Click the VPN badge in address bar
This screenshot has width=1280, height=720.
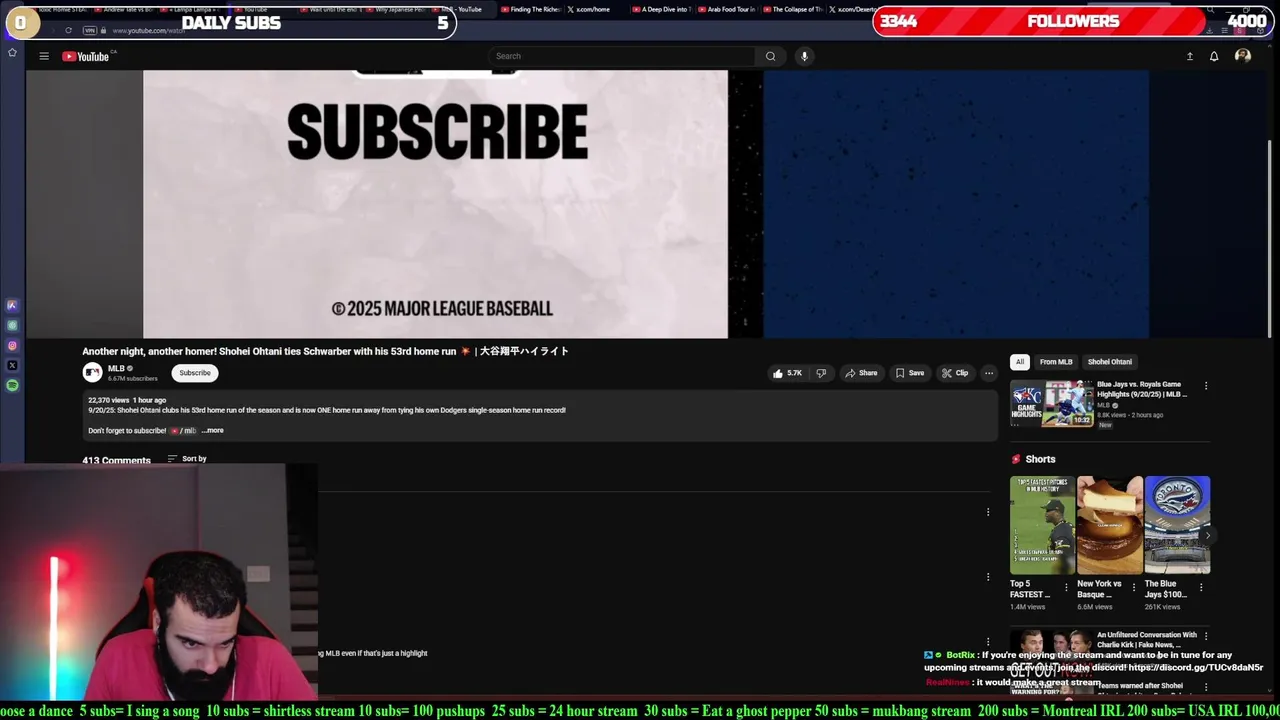tap(91, 30)
